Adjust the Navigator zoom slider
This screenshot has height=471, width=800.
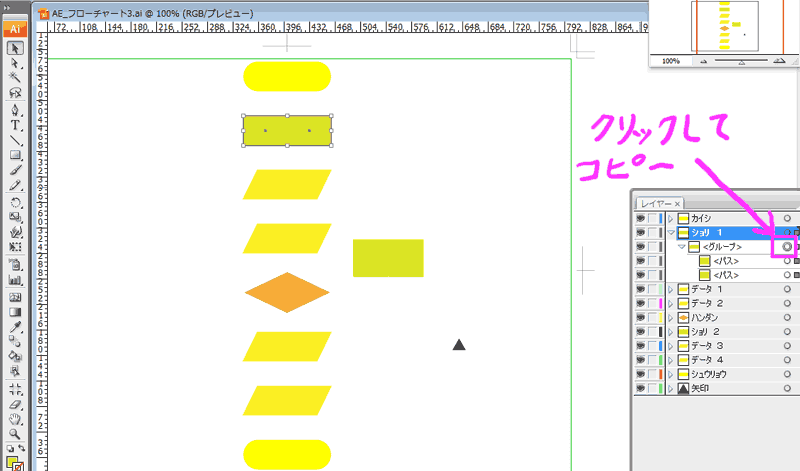741,62
